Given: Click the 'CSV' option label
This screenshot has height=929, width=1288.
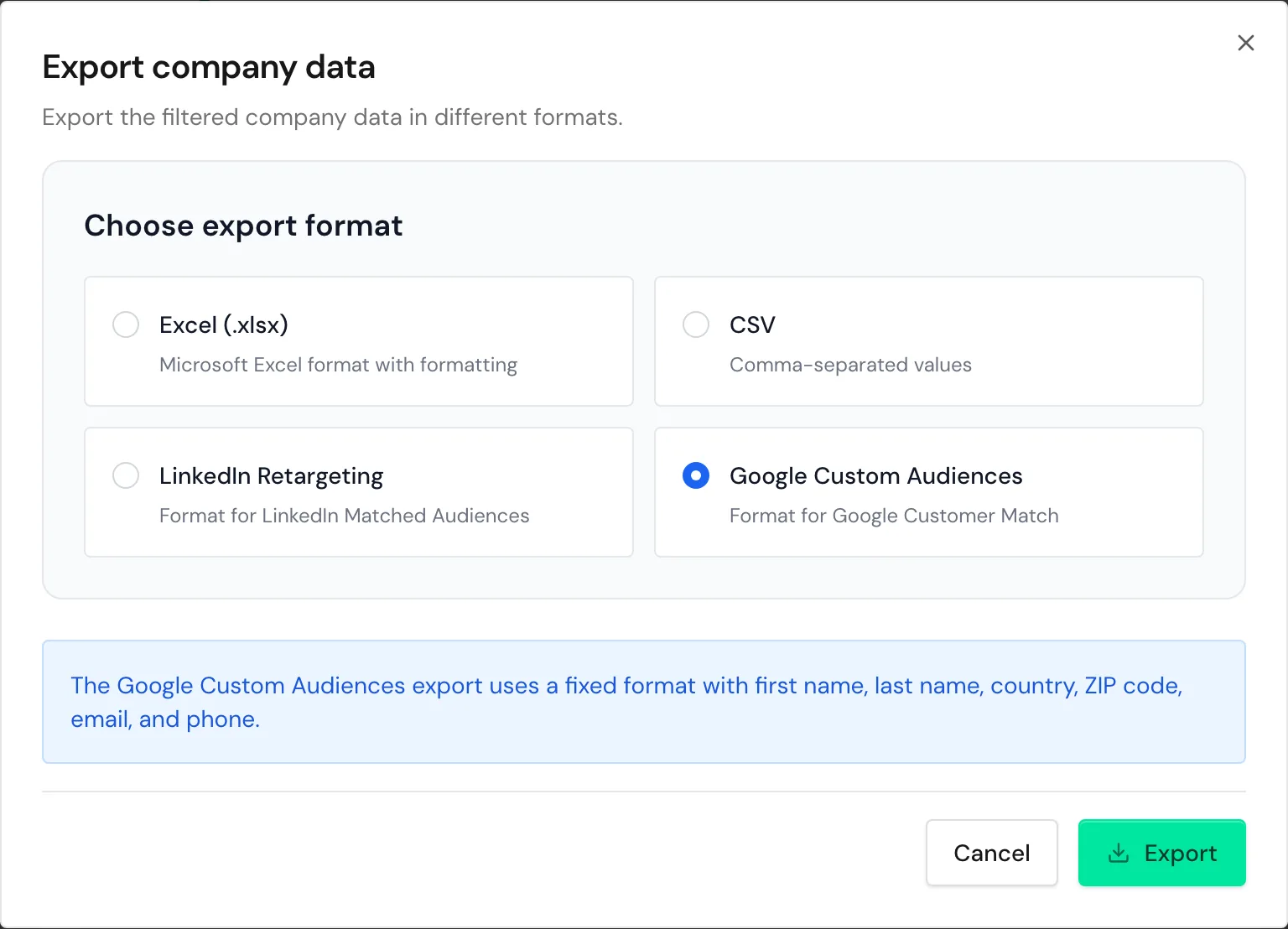Looking at the screenshot, I should click(x=752, y=324).
